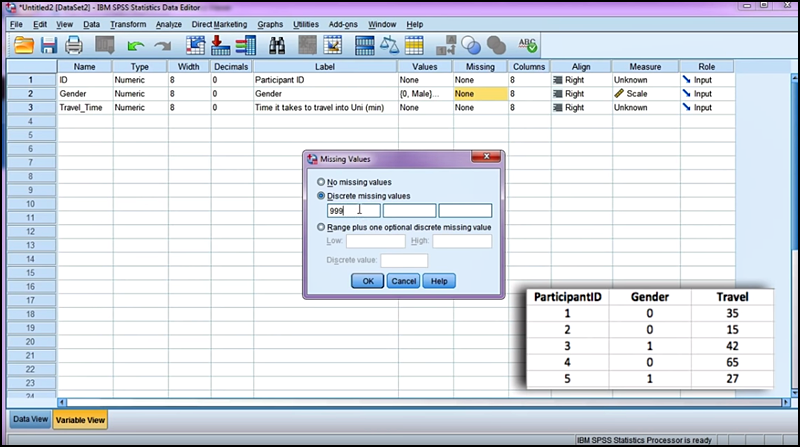The width and height of the screenshot is (800, 447).
Task: Open the Window menu
Action: point(382,24)
